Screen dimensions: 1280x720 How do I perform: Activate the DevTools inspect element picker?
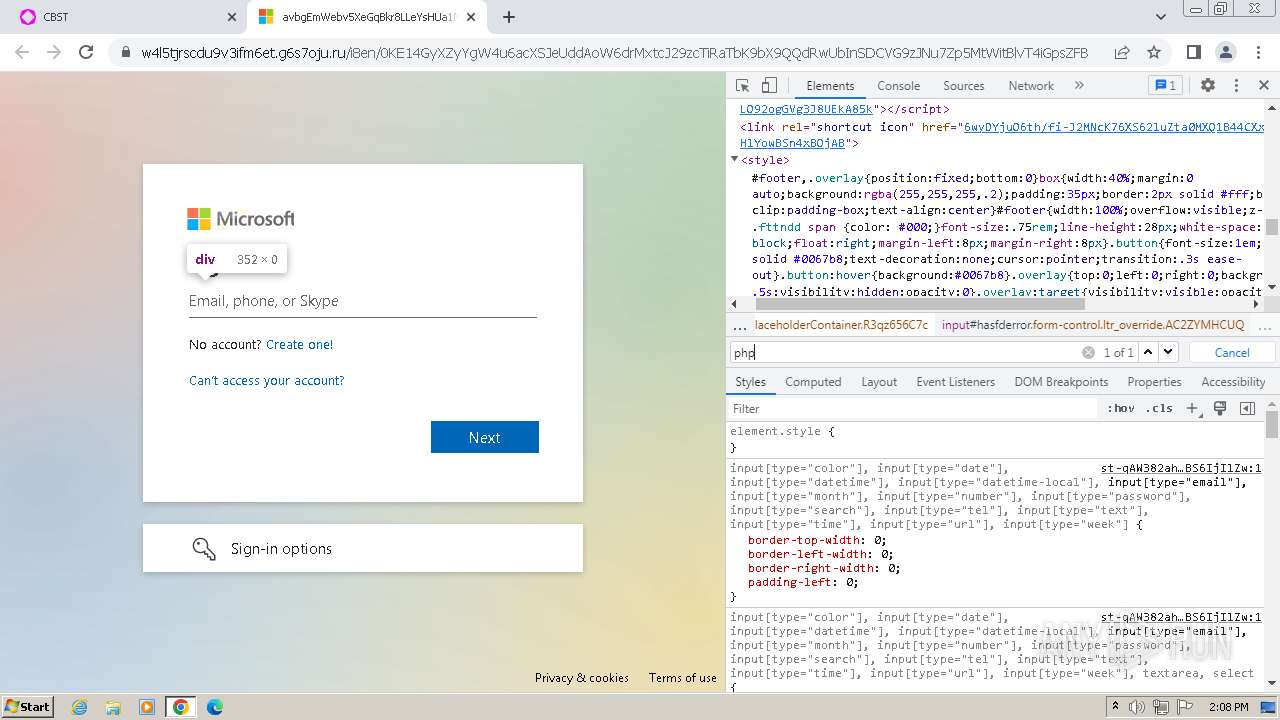point(742,86)
